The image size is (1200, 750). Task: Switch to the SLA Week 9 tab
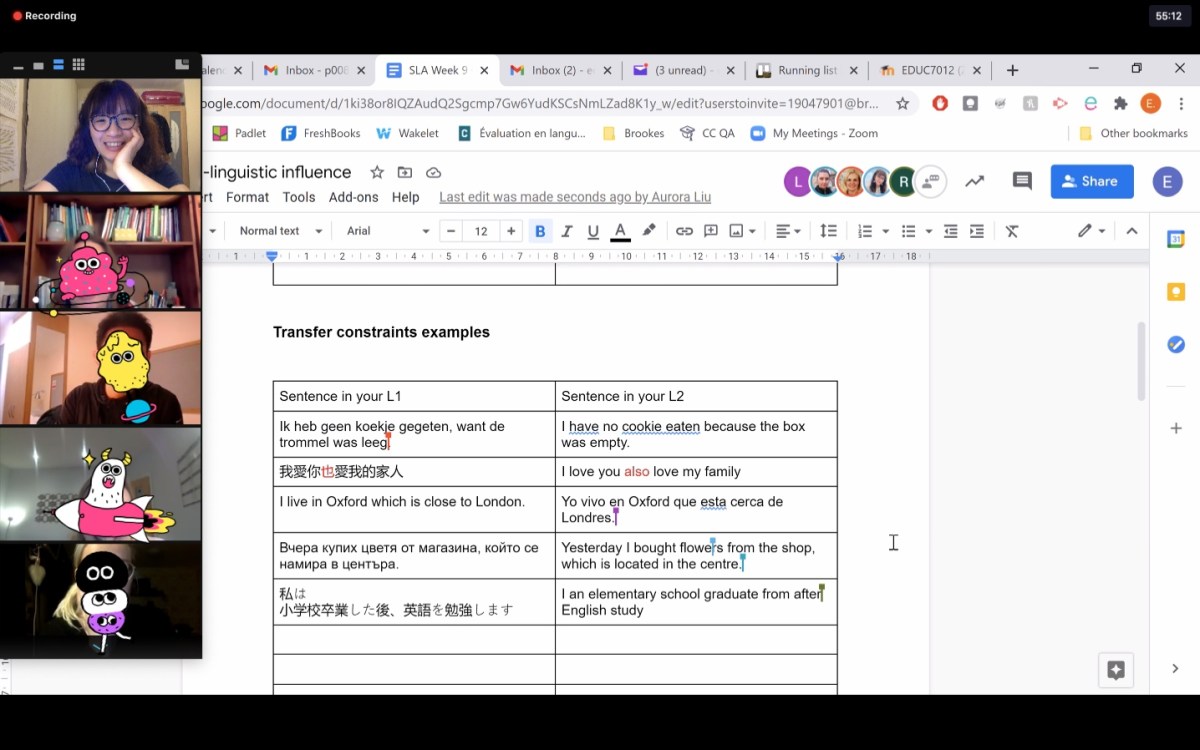pyautogui.click(x=438, y=70)
